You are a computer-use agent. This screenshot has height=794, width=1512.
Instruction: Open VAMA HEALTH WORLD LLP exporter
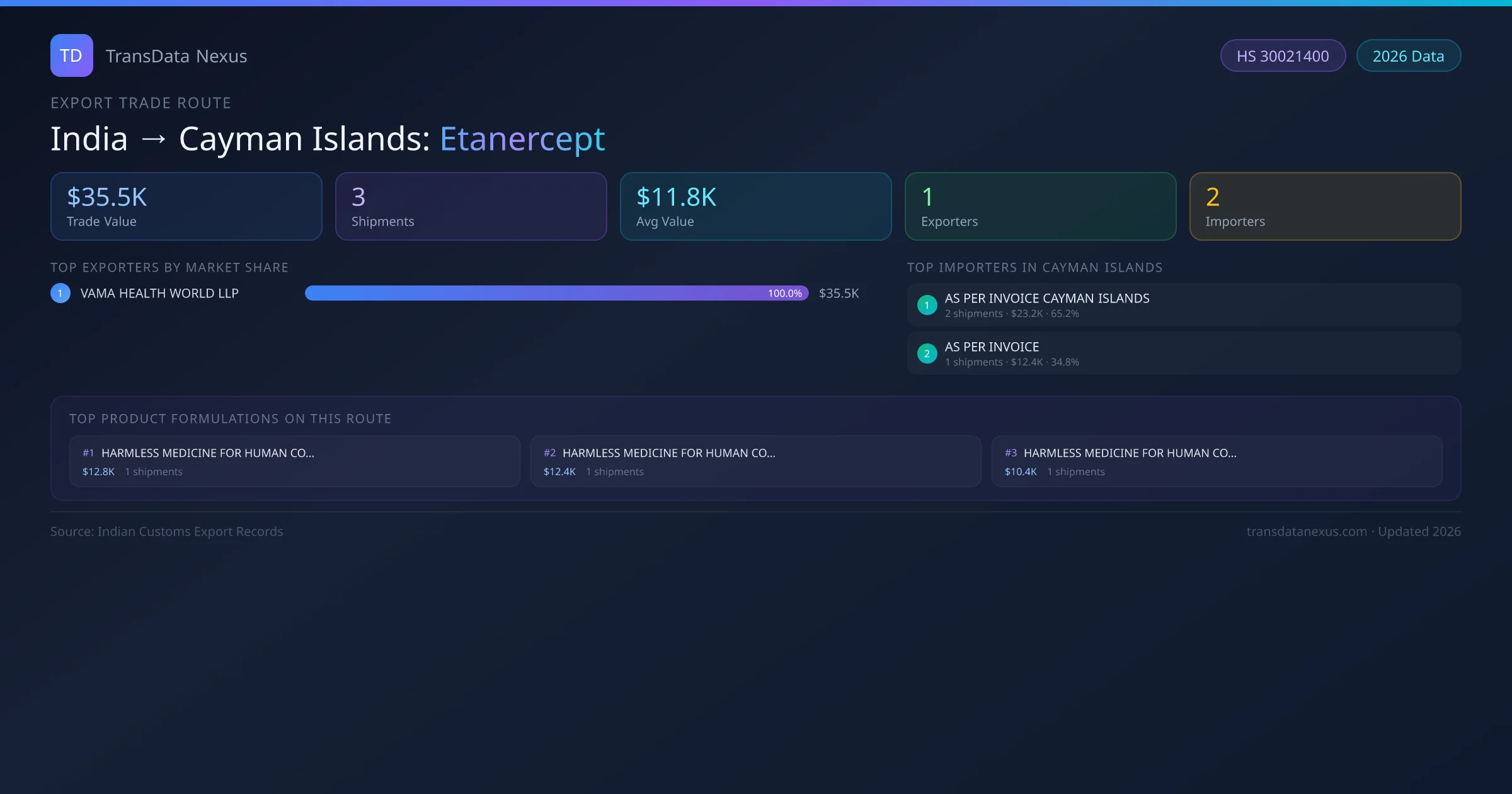[159, 294]
